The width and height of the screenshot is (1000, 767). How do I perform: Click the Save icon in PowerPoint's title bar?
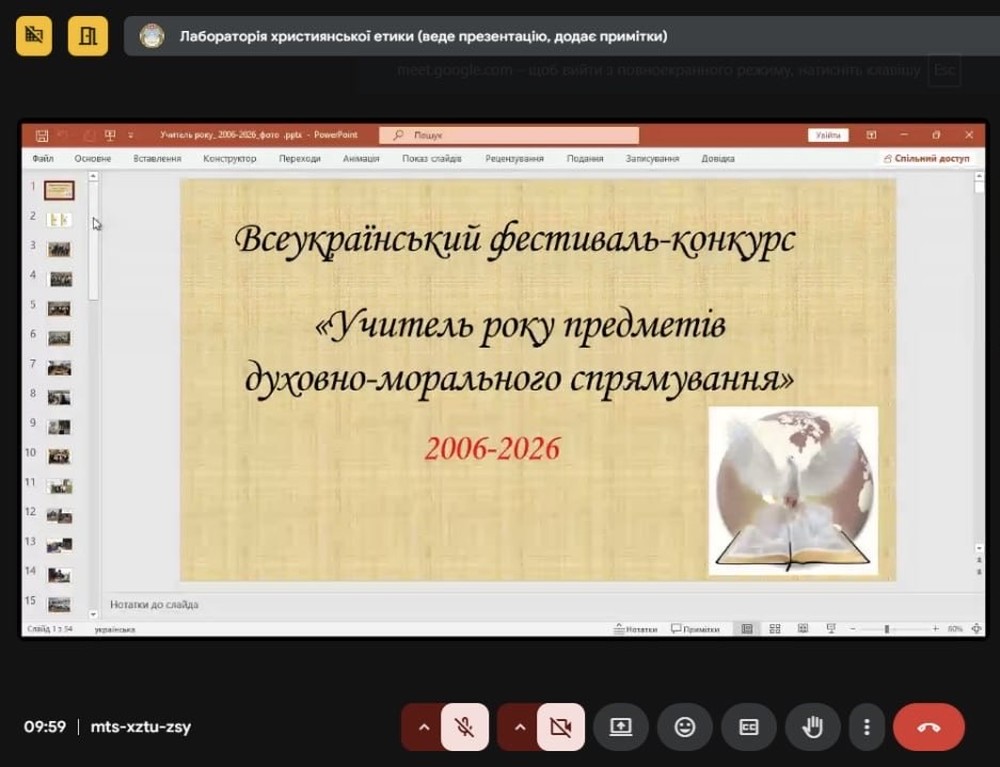42,135
